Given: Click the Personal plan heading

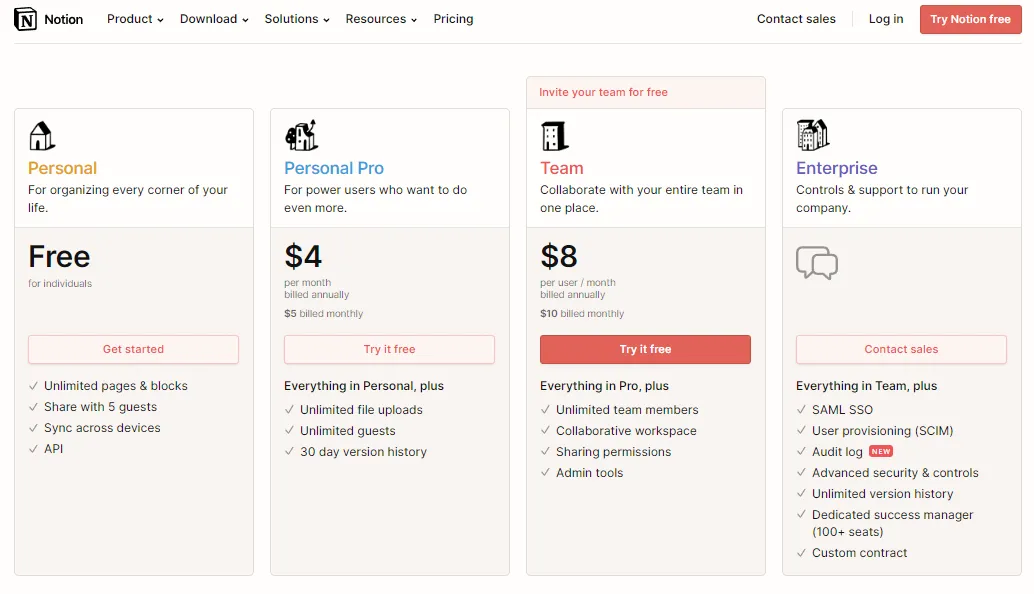Looking at the screenshot, I should point(63,168).
